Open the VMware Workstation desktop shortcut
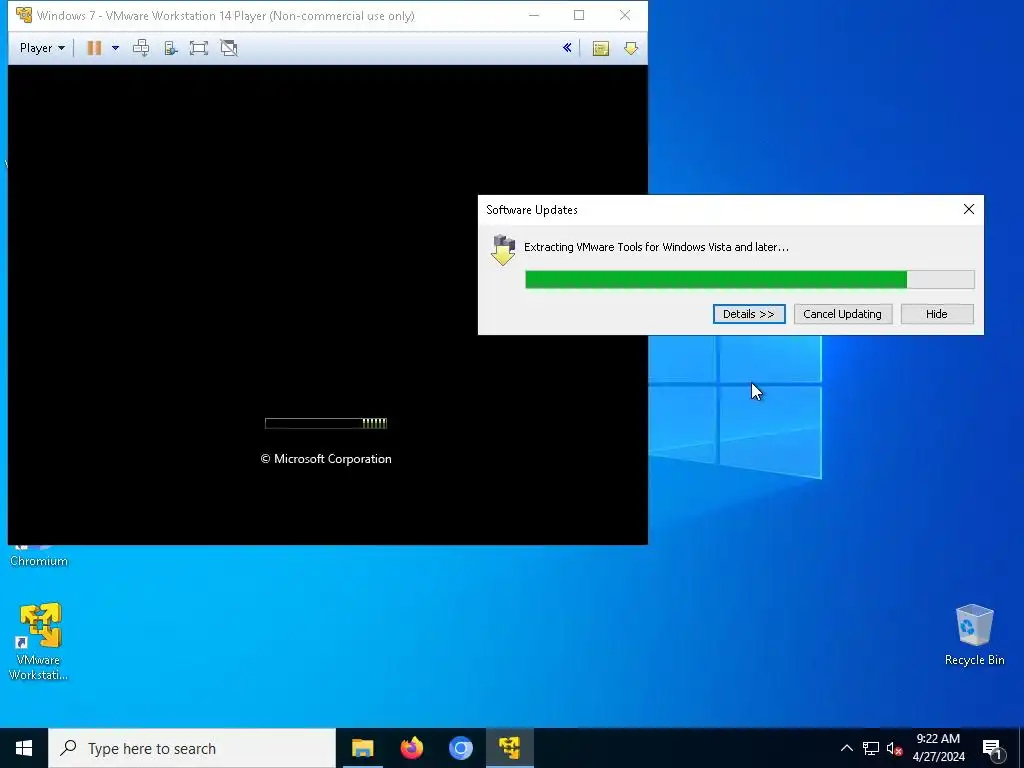 39,641
